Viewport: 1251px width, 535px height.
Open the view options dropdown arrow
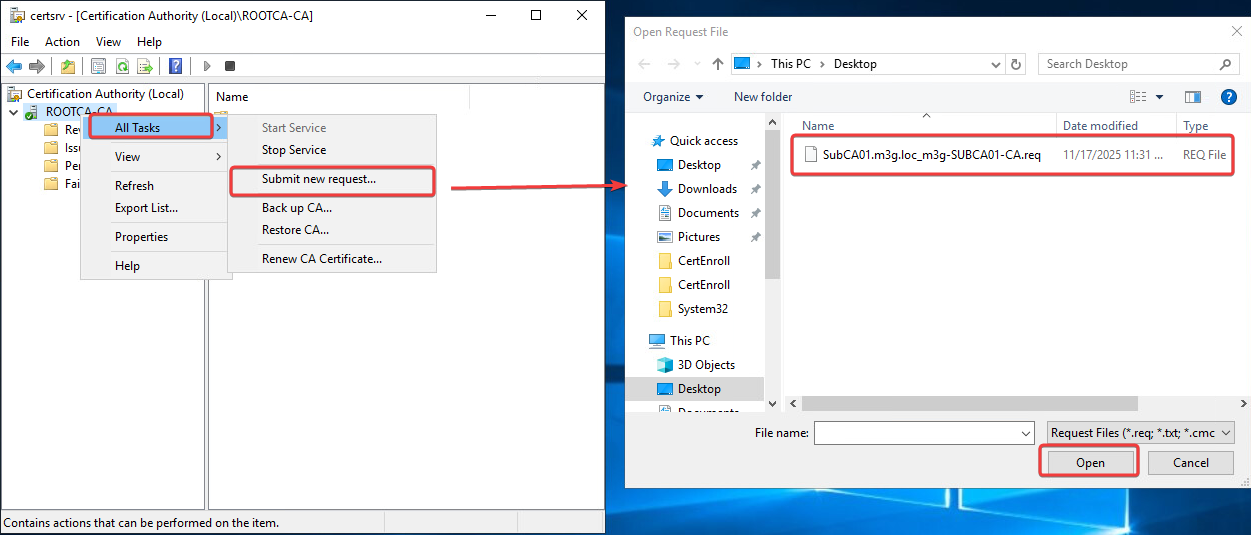(1160, 97)
